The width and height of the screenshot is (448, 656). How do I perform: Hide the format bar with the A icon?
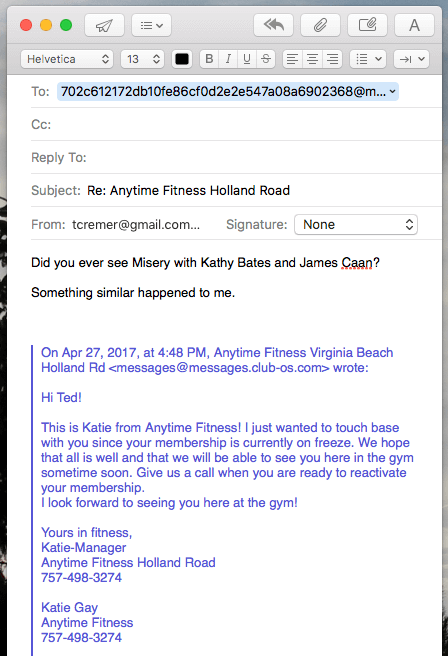(414, 26)
